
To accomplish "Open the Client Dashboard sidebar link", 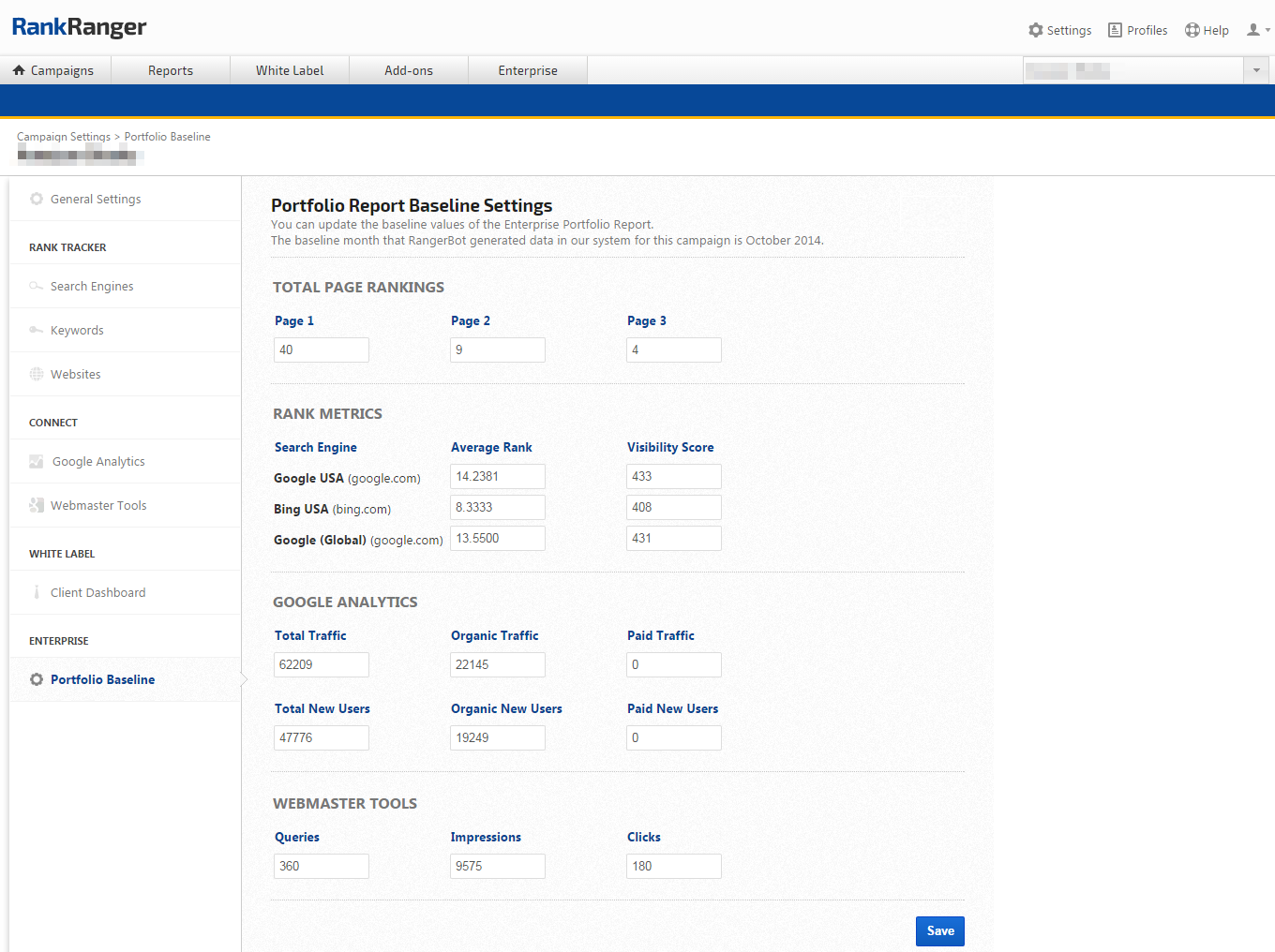I will click(x=97, y=592).
